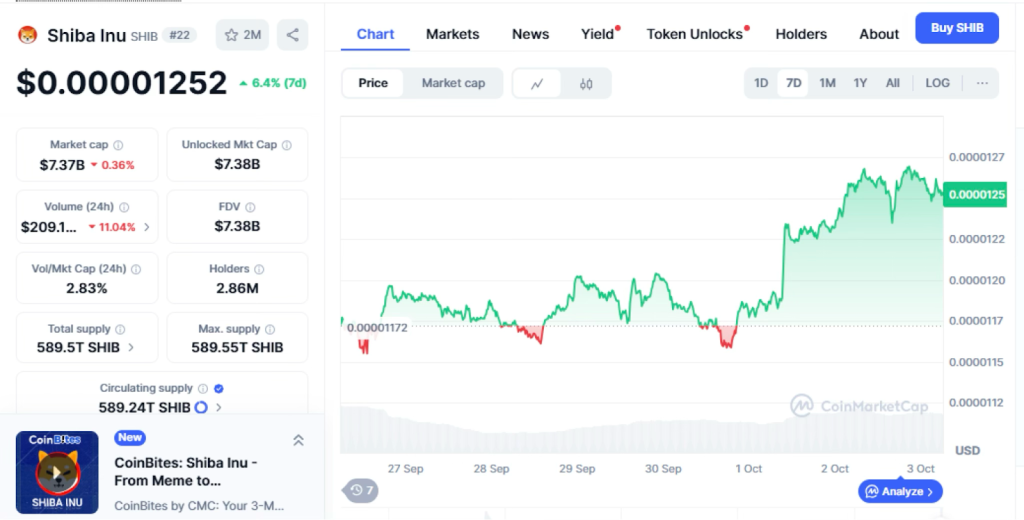Click the share icon next to watchlist

(x=292, y=35)
